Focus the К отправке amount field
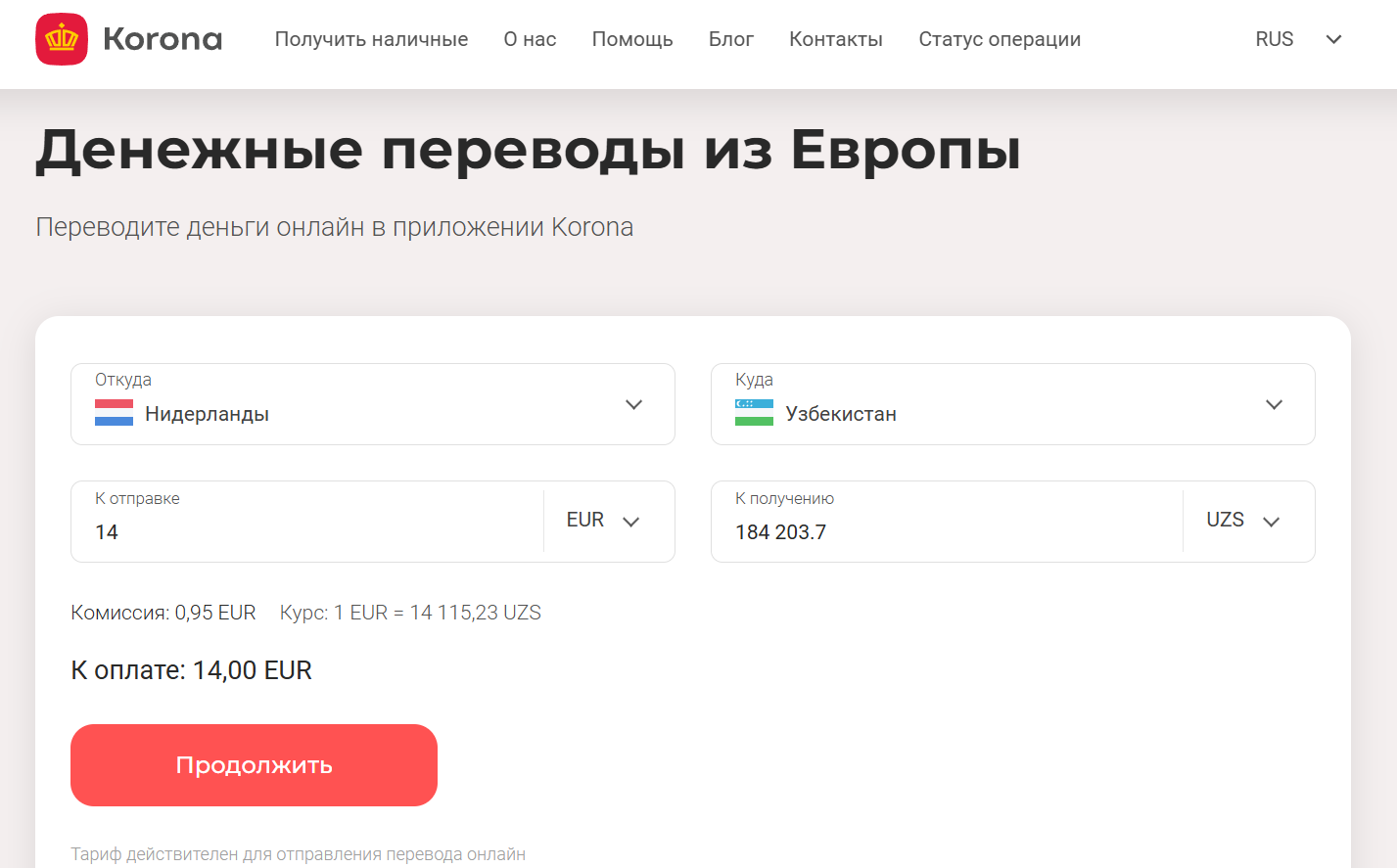The width and height of the screenshot is (1397, 868). click(306, 522)
